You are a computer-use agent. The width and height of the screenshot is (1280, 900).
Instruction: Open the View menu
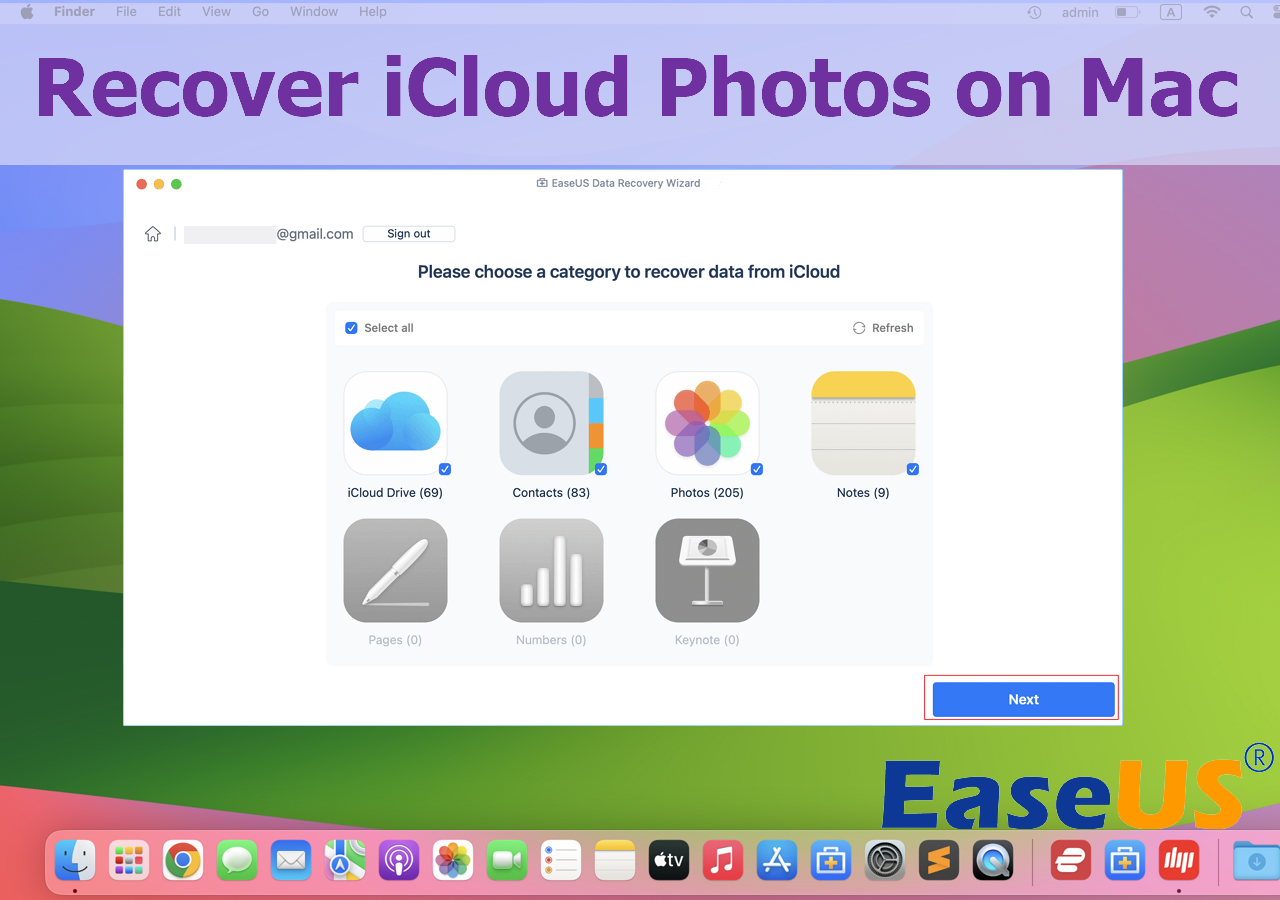pyautogui.click(x=217, y=12)
